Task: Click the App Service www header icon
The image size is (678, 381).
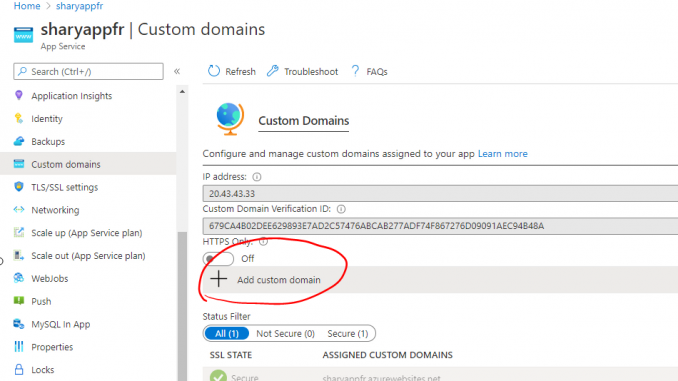Action: 23,35
